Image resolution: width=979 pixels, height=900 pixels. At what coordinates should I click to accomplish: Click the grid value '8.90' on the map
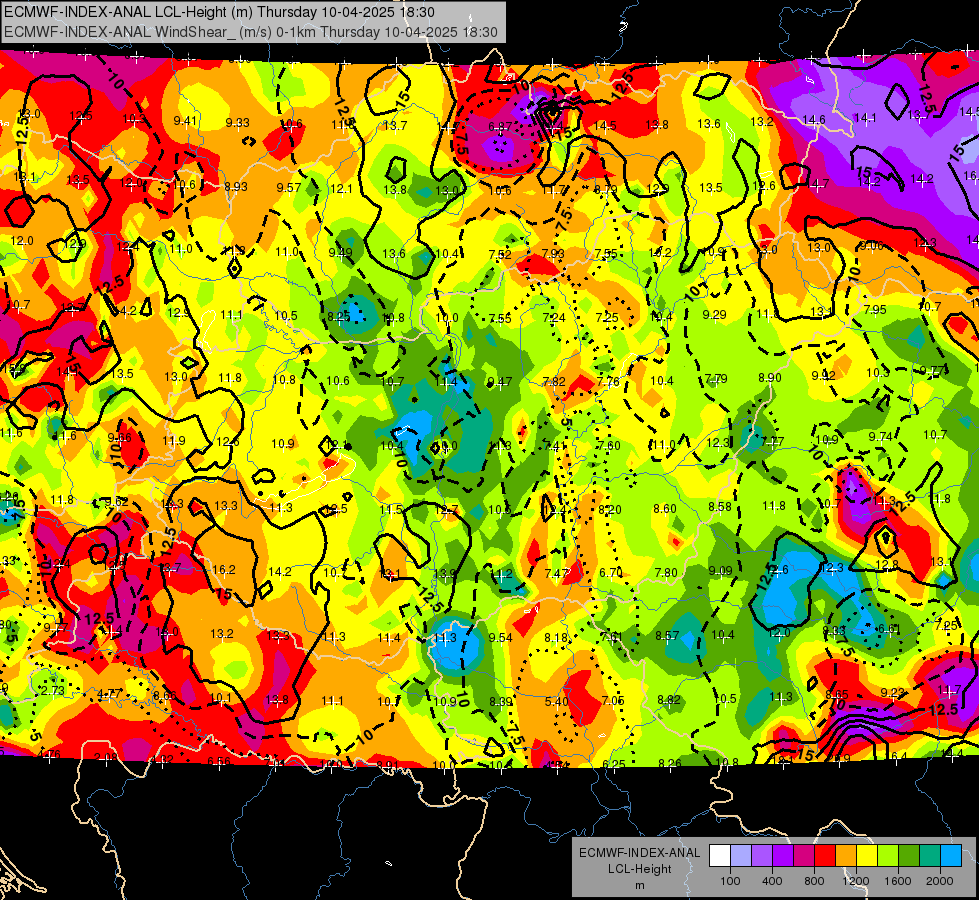tap(770, 378)
